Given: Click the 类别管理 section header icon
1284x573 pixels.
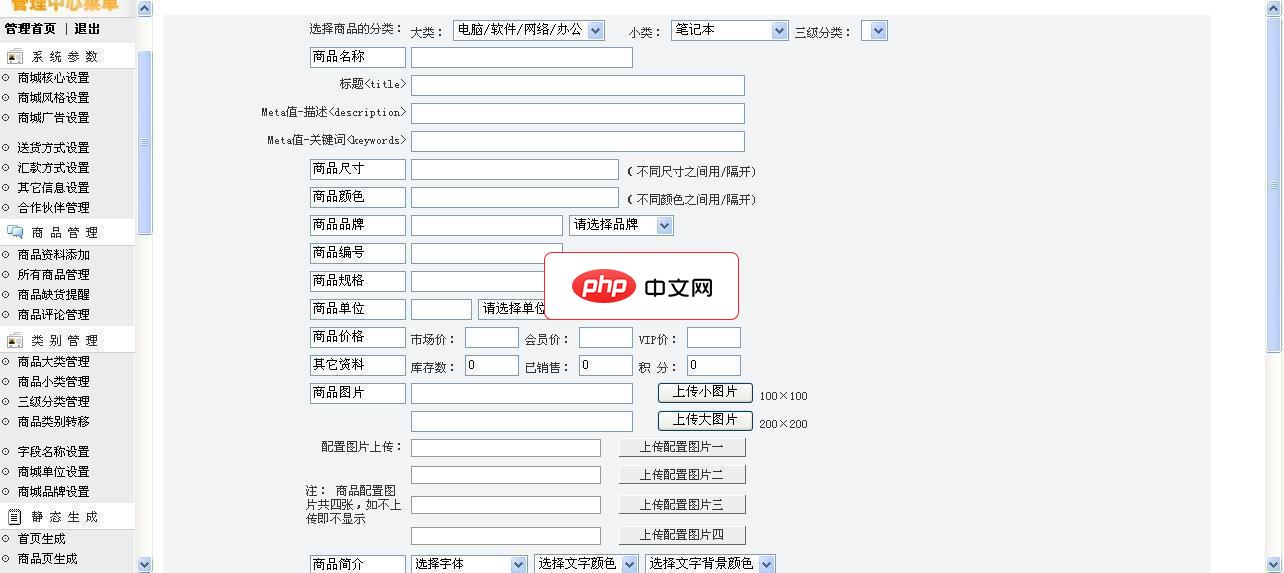Looking at the screenshot, I should tap(15, 341).
